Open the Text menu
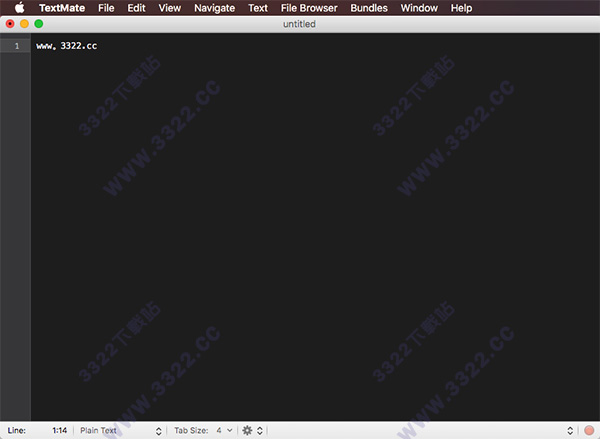This screenshot has height=439, width=600. 258,8
